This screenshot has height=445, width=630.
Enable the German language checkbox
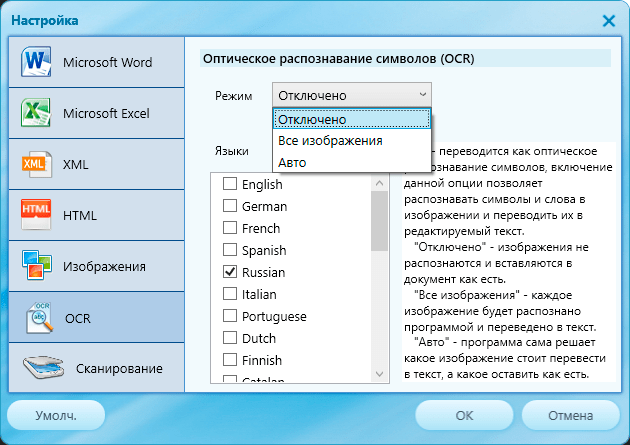(x=230, y=206)
